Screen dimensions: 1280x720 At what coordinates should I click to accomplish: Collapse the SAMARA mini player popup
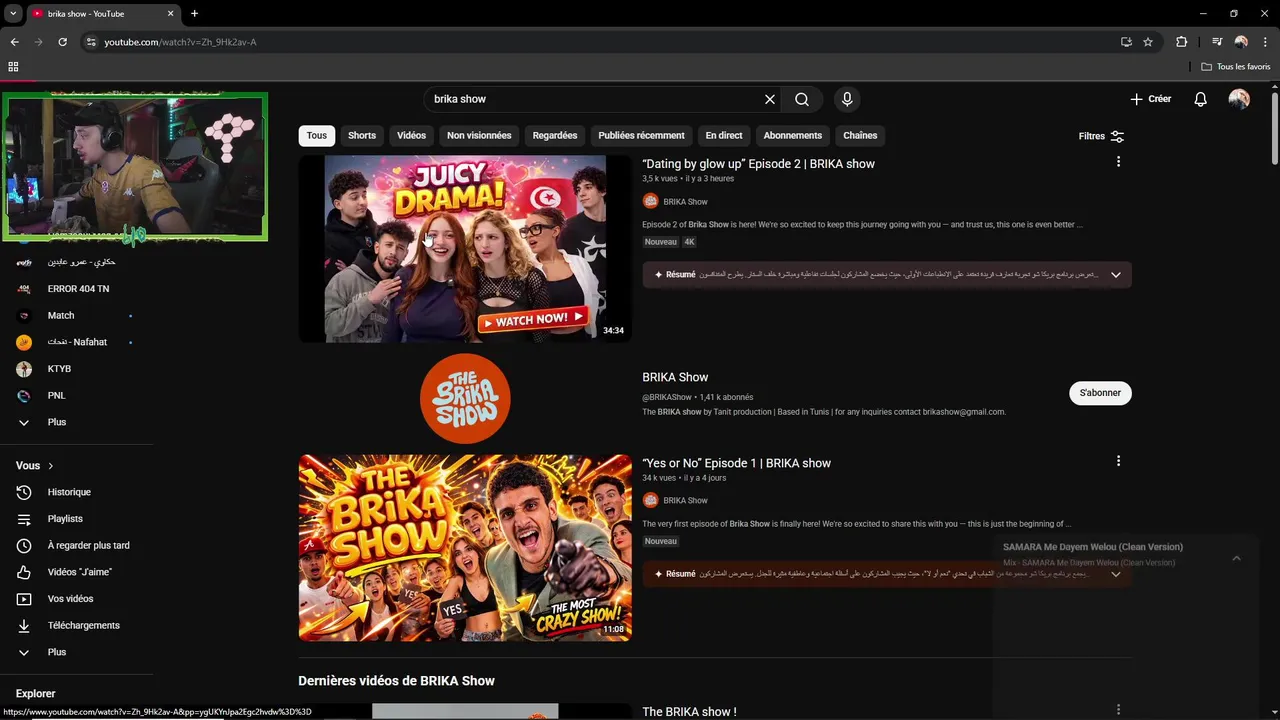click(1236, 558)
